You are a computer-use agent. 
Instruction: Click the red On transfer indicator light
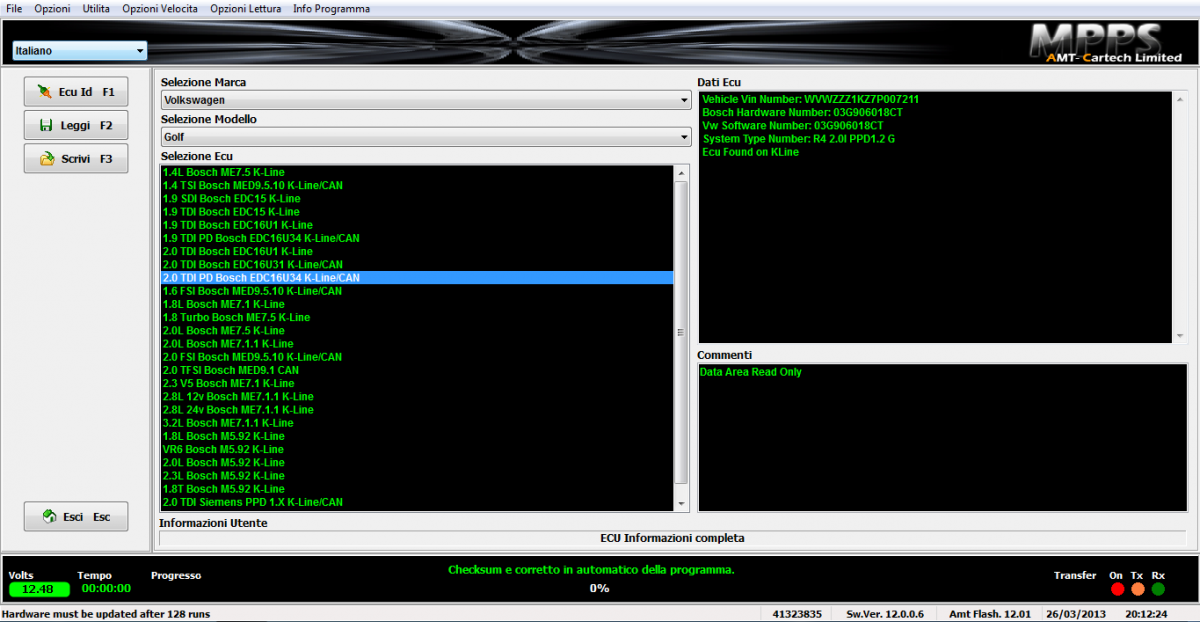(1117, 589)
